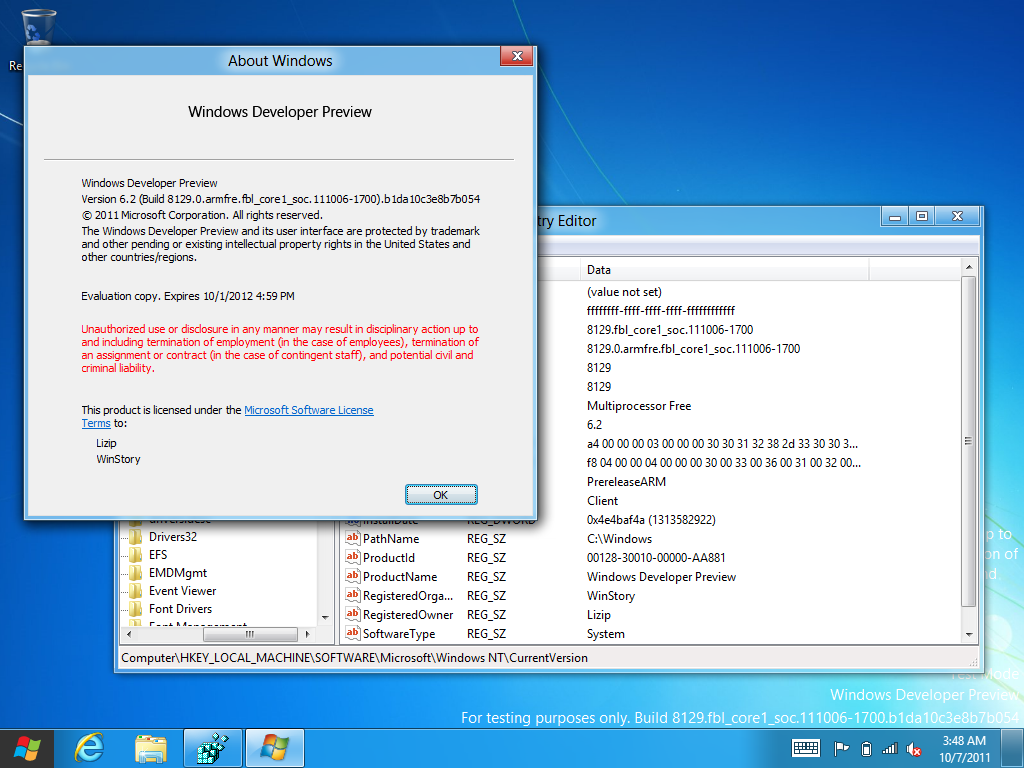Select the Font Drivers folder icon
Viewport: 1024px width, 768px height.
[x=136, y=609]
